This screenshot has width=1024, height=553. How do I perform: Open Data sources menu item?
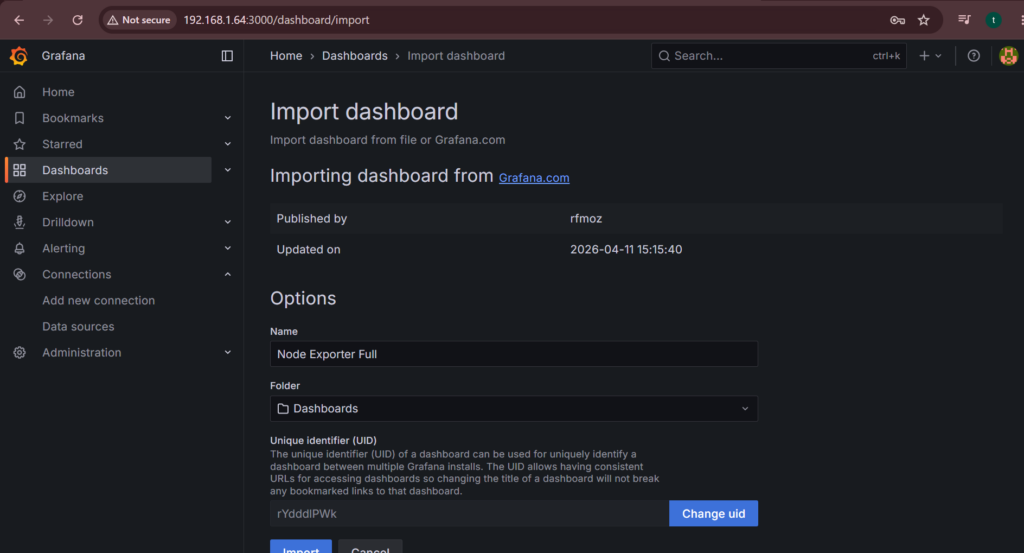pos(78,326)
